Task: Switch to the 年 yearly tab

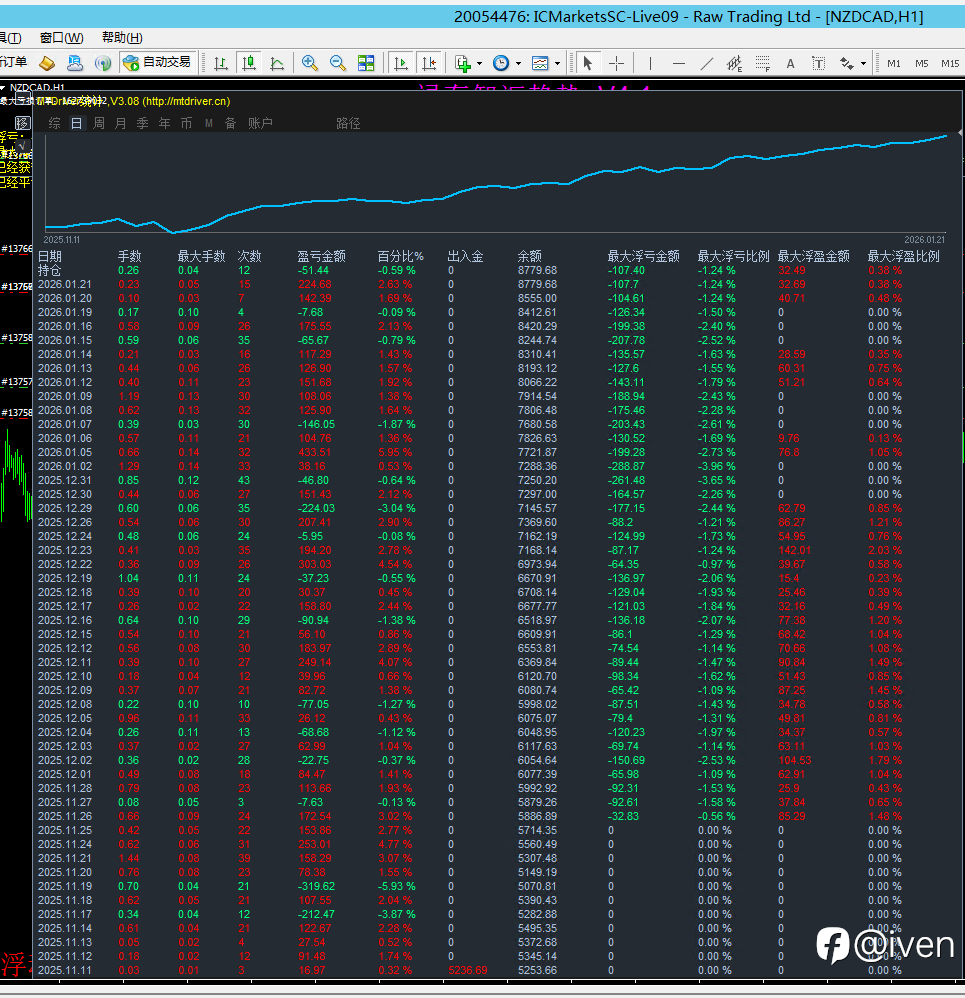Action: (164, 123)
